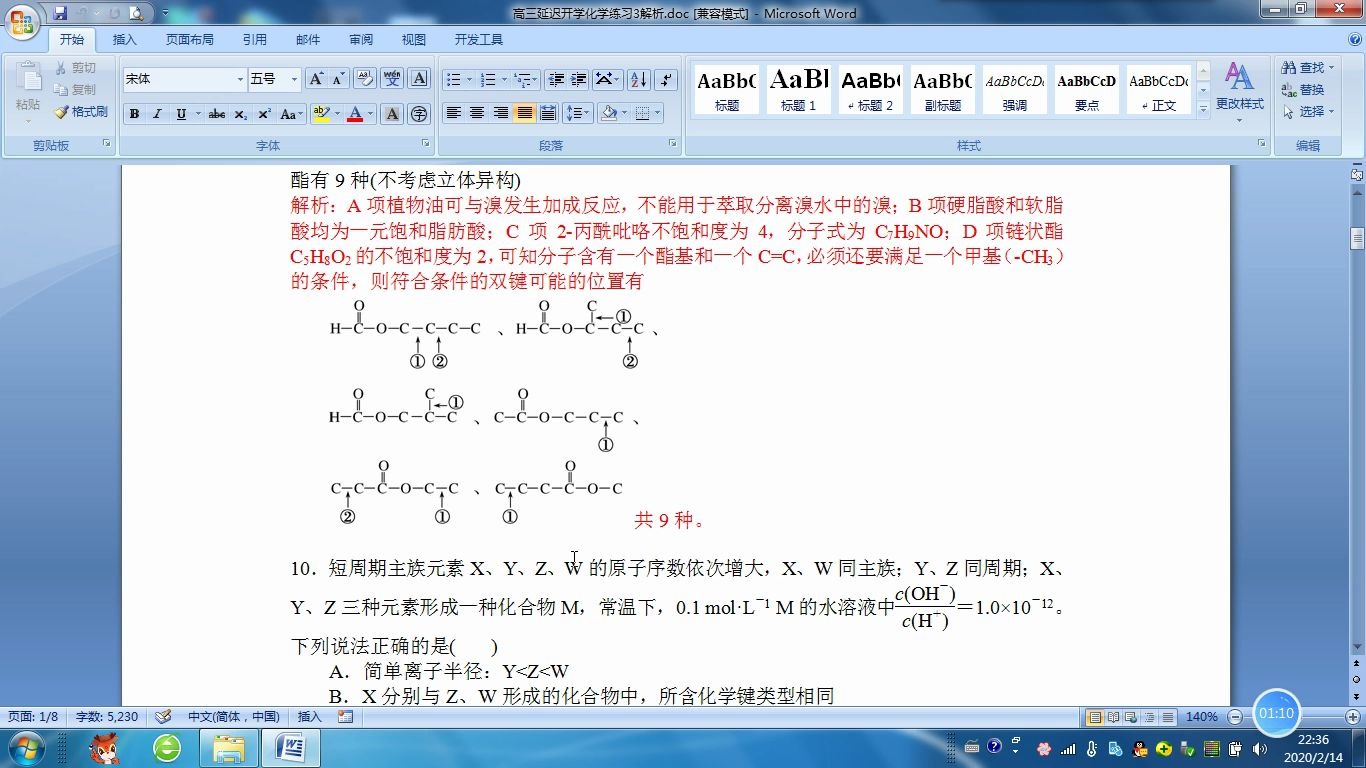Click zoom out minus button
The width and height of the screenshot is (1366, 768).
point(1234,717)
